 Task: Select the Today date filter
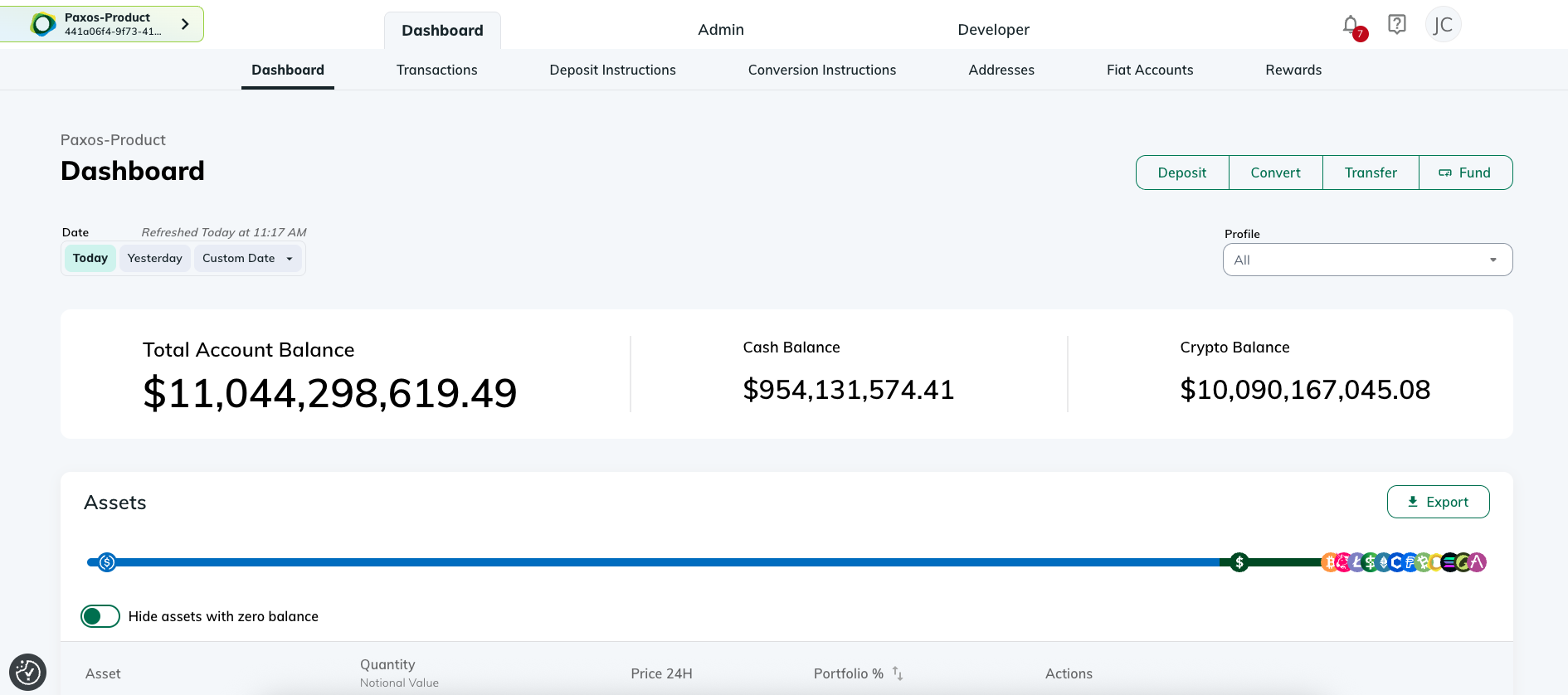pos(90,258)
